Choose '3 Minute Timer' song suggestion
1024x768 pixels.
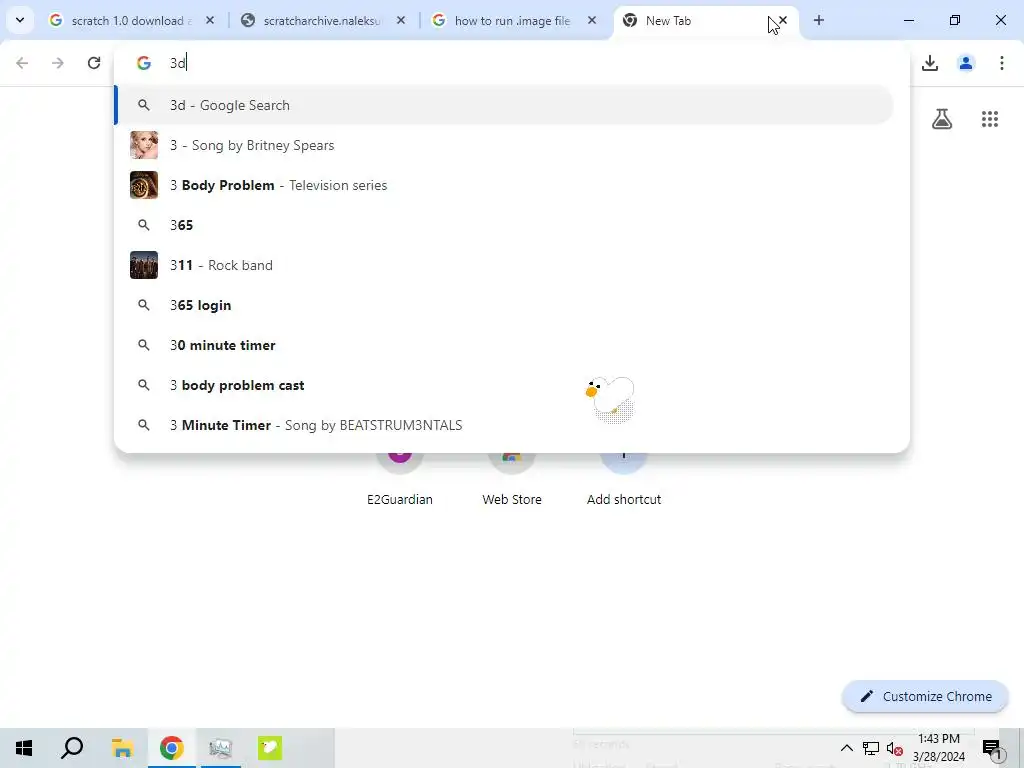click(504, 425)
